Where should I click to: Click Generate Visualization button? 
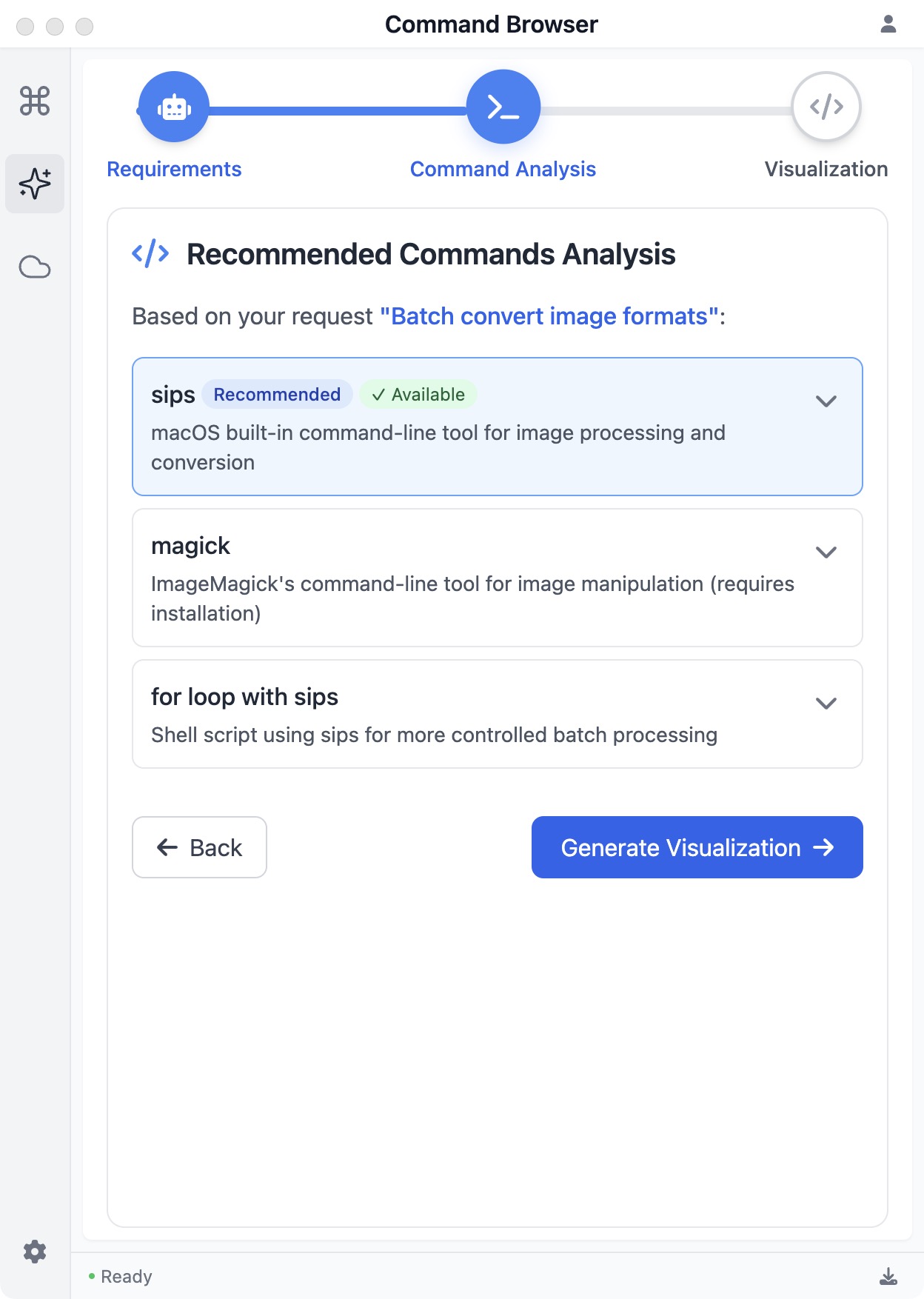click(697, 847)
